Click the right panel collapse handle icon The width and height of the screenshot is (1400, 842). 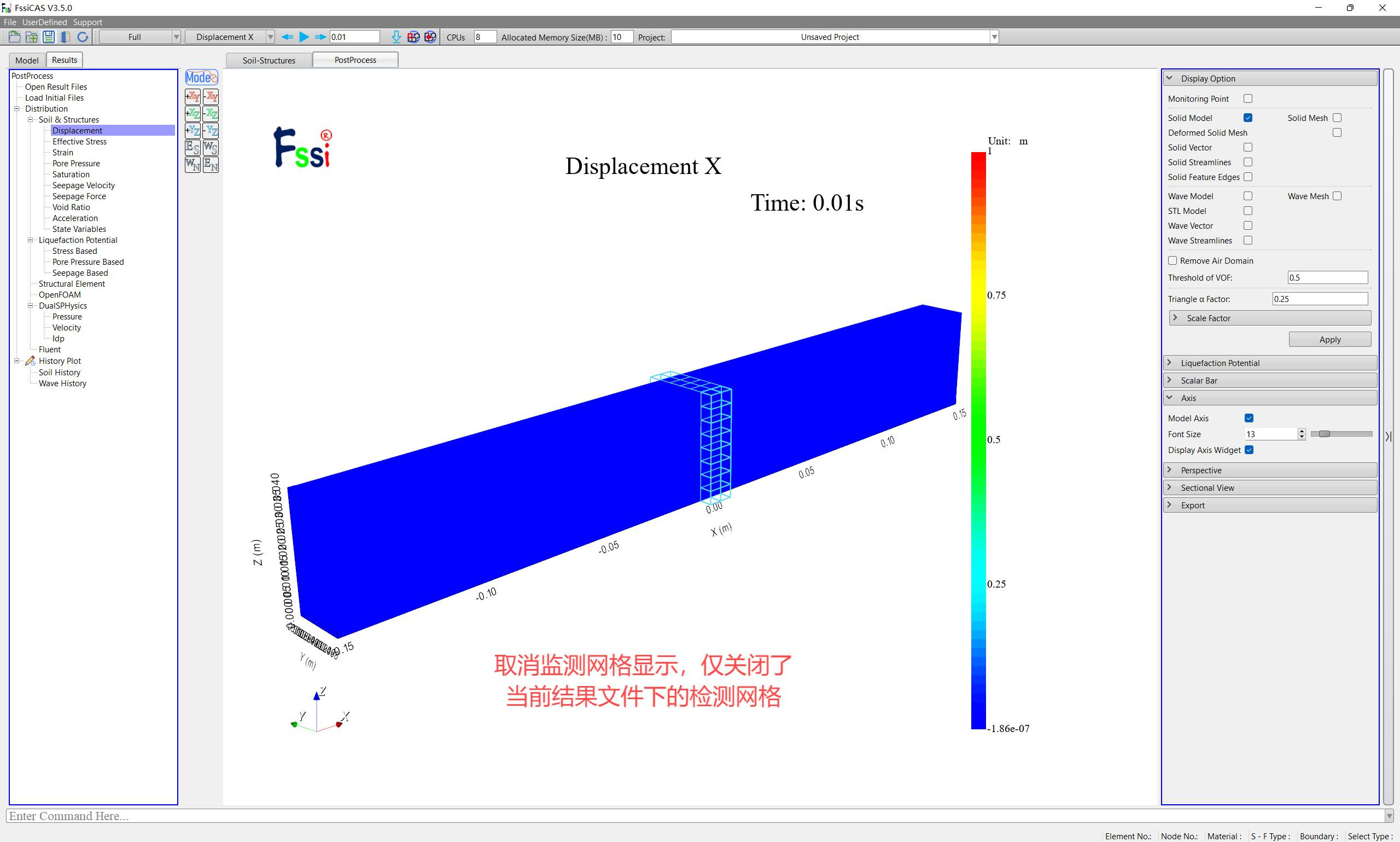coord(1388,437)
